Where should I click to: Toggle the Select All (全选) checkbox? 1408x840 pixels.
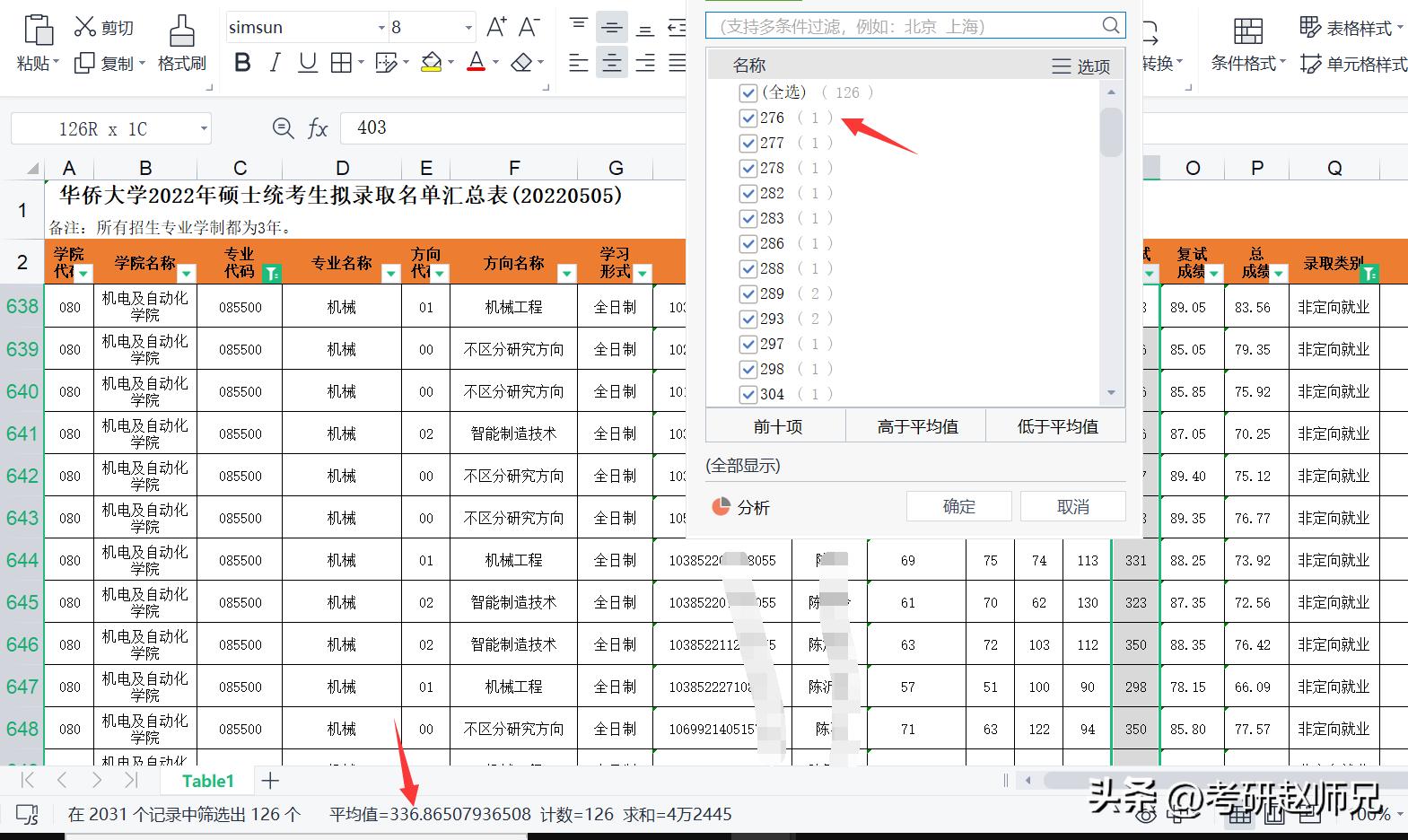[748, 92]
